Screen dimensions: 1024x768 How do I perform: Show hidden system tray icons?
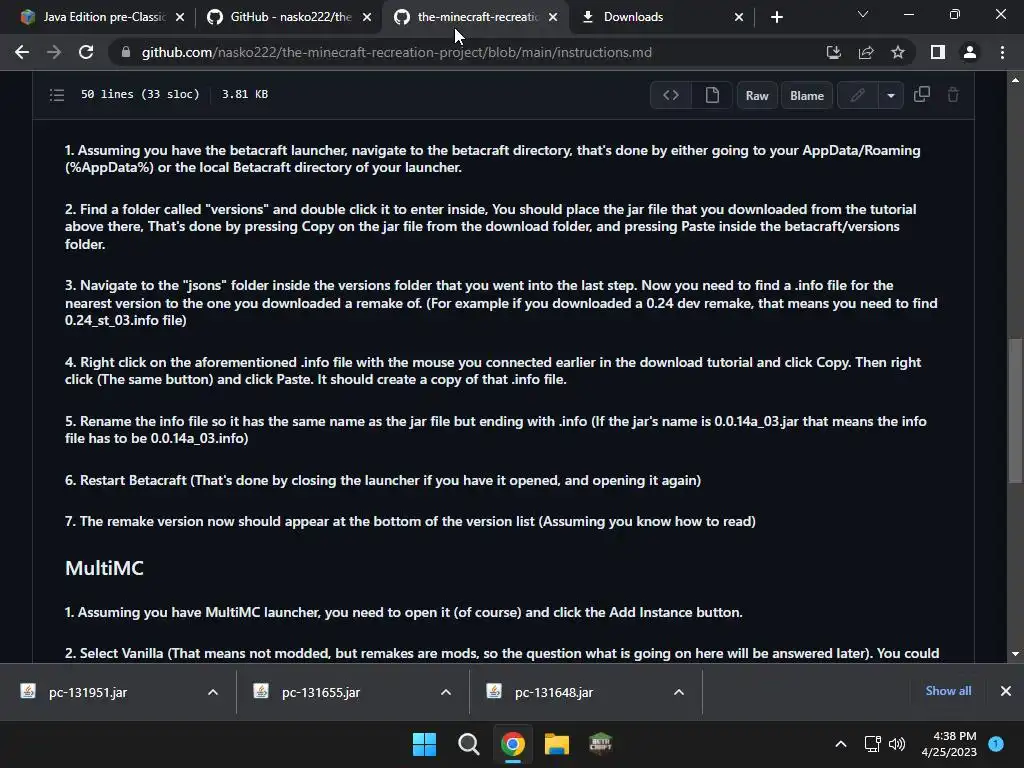(841, 744)
